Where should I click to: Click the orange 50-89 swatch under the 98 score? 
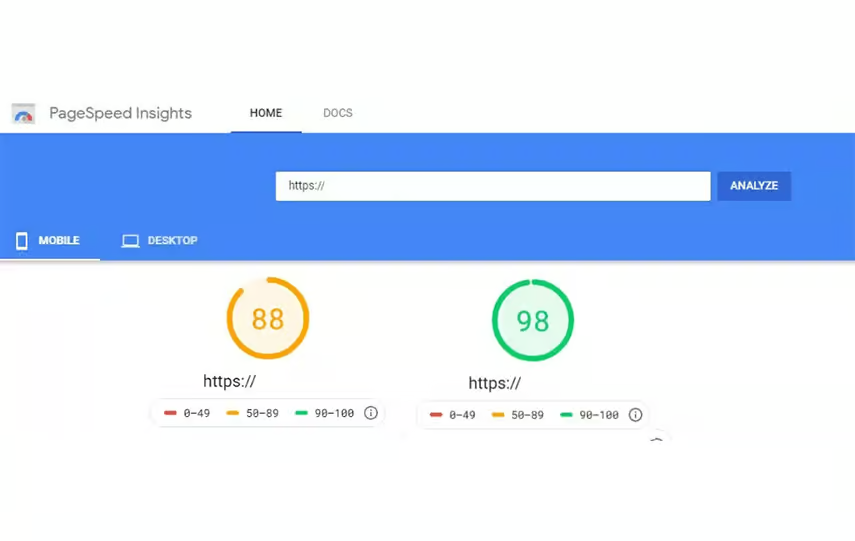coord(498,414)
